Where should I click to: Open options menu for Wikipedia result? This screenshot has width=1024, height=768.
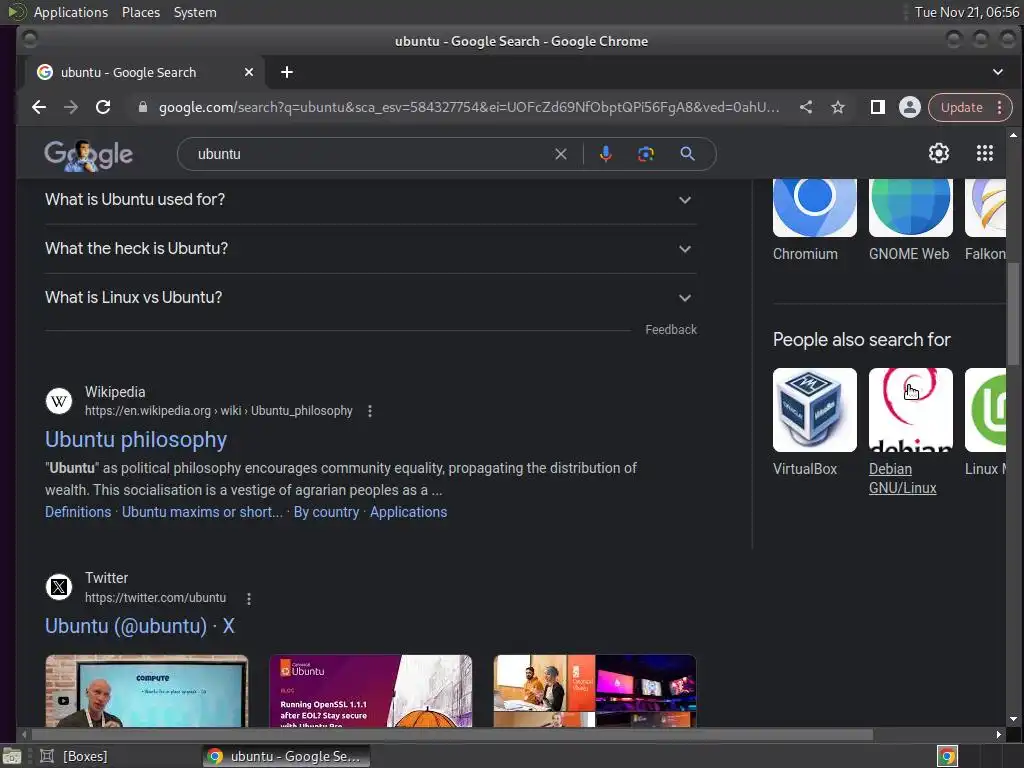point(370,411)
